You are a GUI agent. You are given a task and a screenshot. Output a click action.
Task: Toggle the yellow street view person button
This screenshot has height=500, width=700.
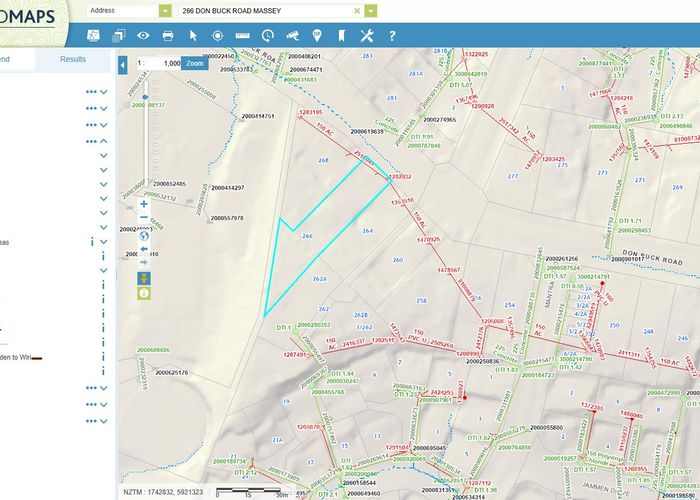tap(144, 277)
